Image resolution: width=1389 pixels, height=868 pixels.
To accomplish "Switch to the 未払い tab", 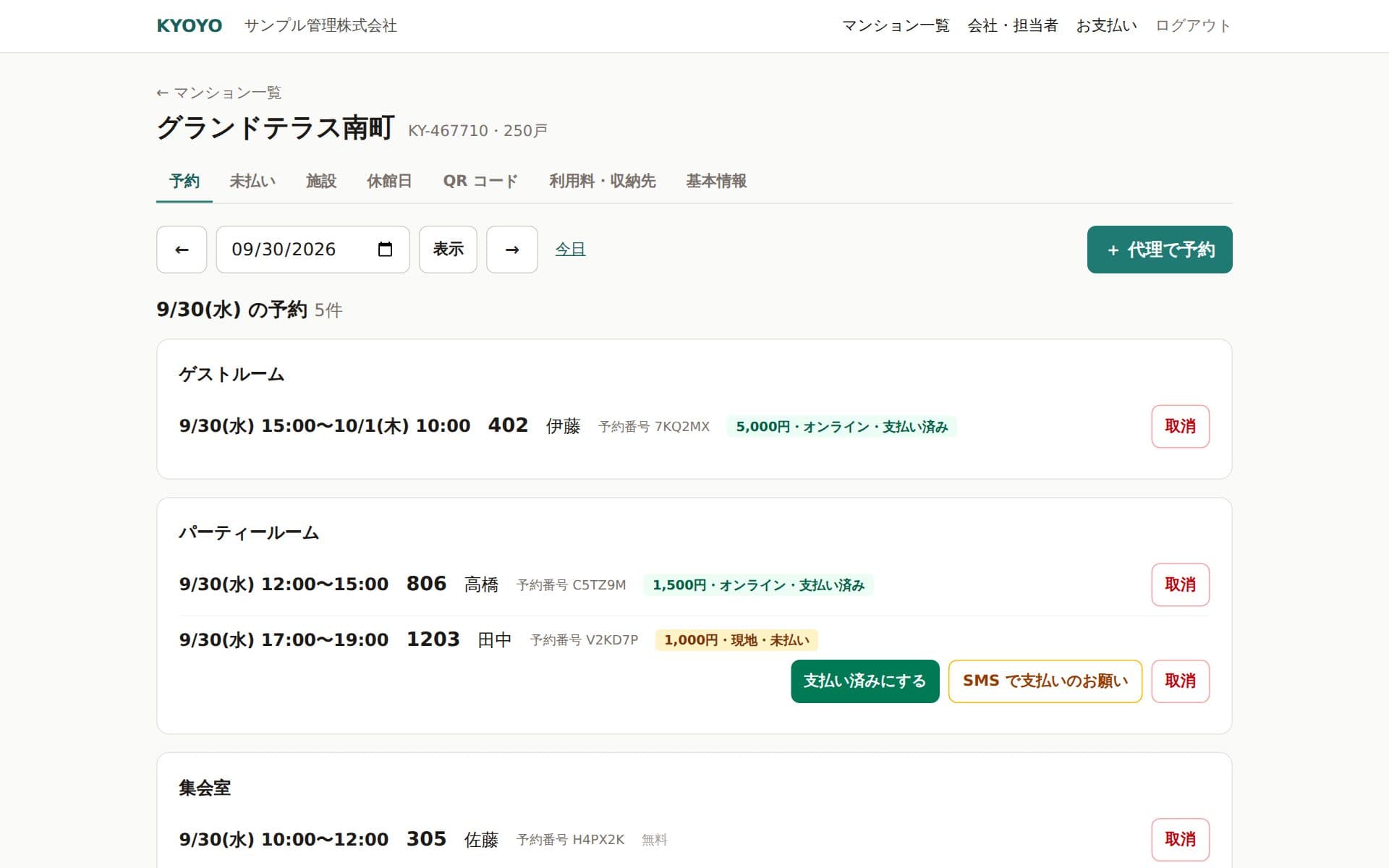I will (x=252, y=181).
